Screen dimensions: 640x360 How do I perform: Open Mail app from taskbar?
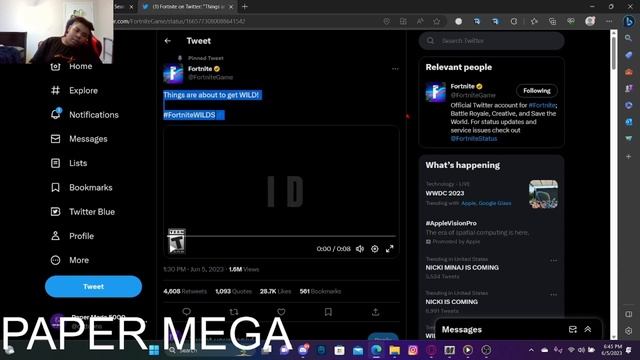tap(358, 350)
